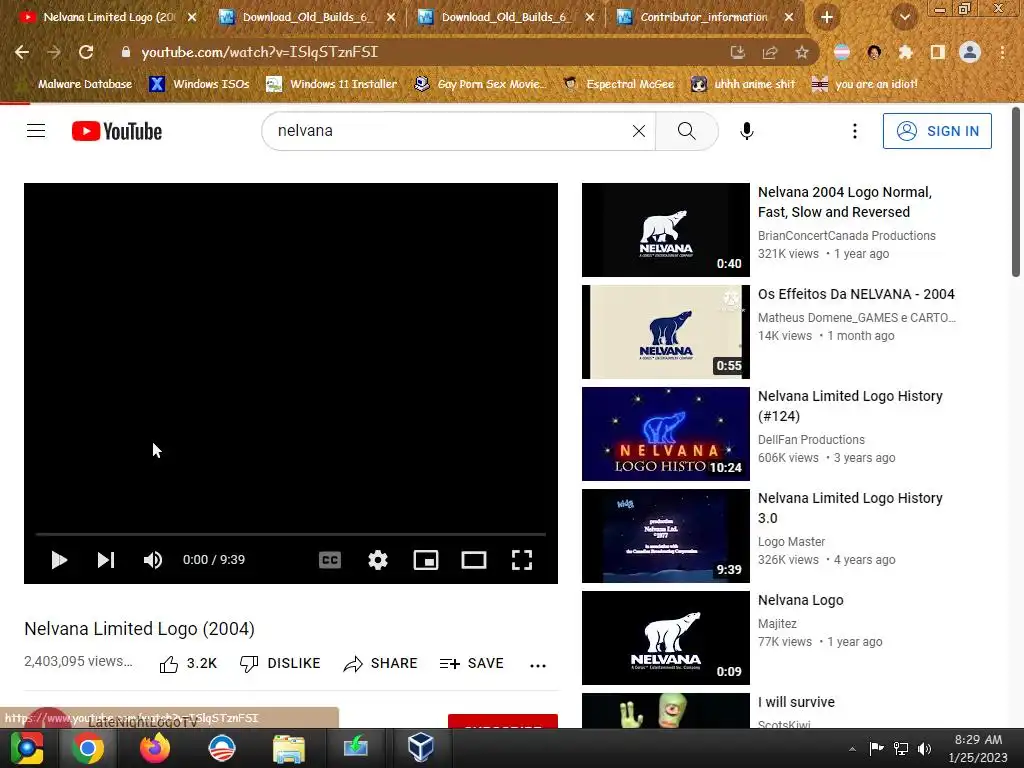Viewport: 1024px width, 768px height.
Task: Open taskbar volume speaker icon
Action: 924,749
